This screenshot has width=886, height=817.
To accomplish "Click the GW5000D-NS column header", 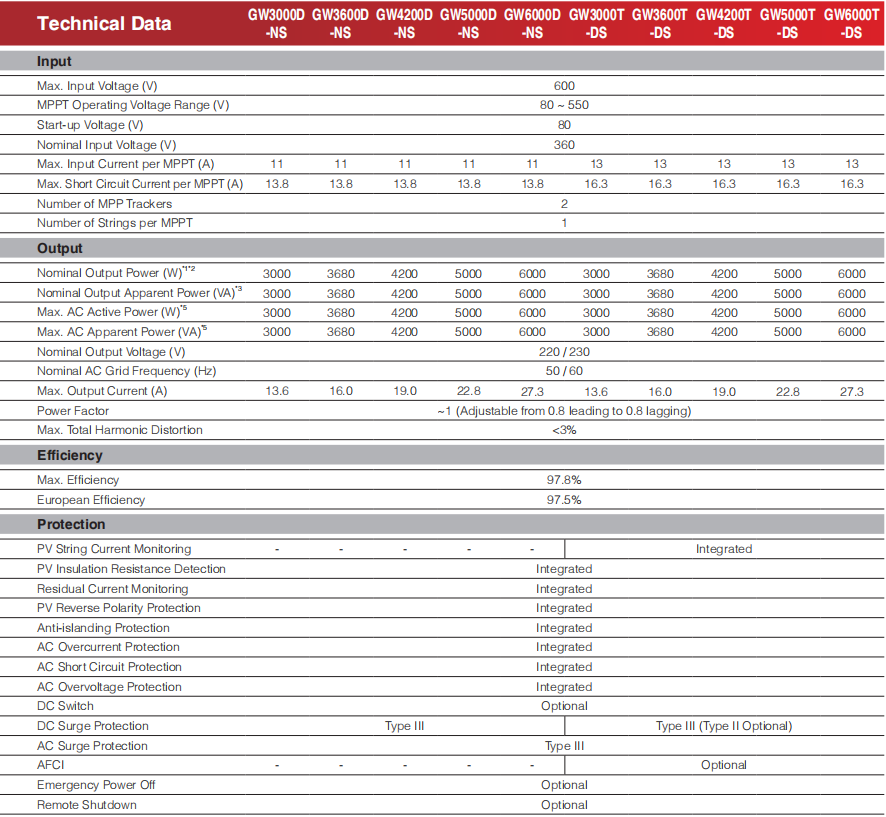I will (x=468, y=24).
